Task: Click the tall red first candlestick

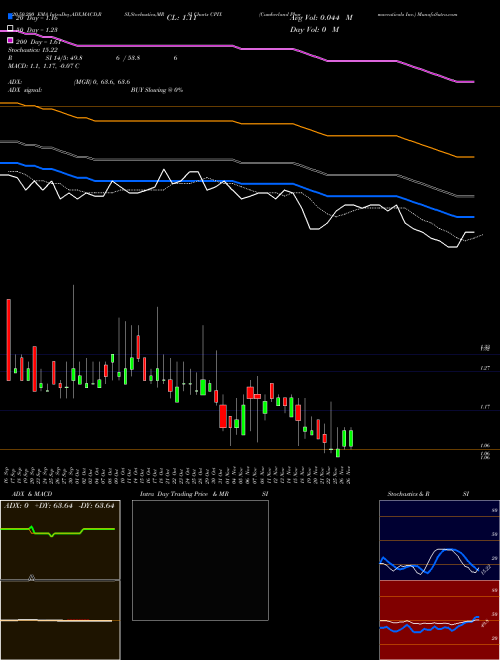Action: coord(8,340)
